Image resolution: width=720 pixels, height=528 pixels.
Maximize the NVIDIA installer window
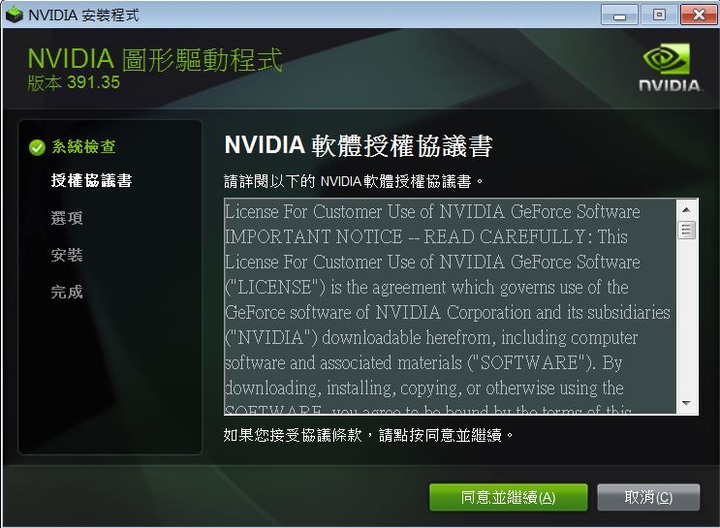pyautogui.click(x=659, y=15)
